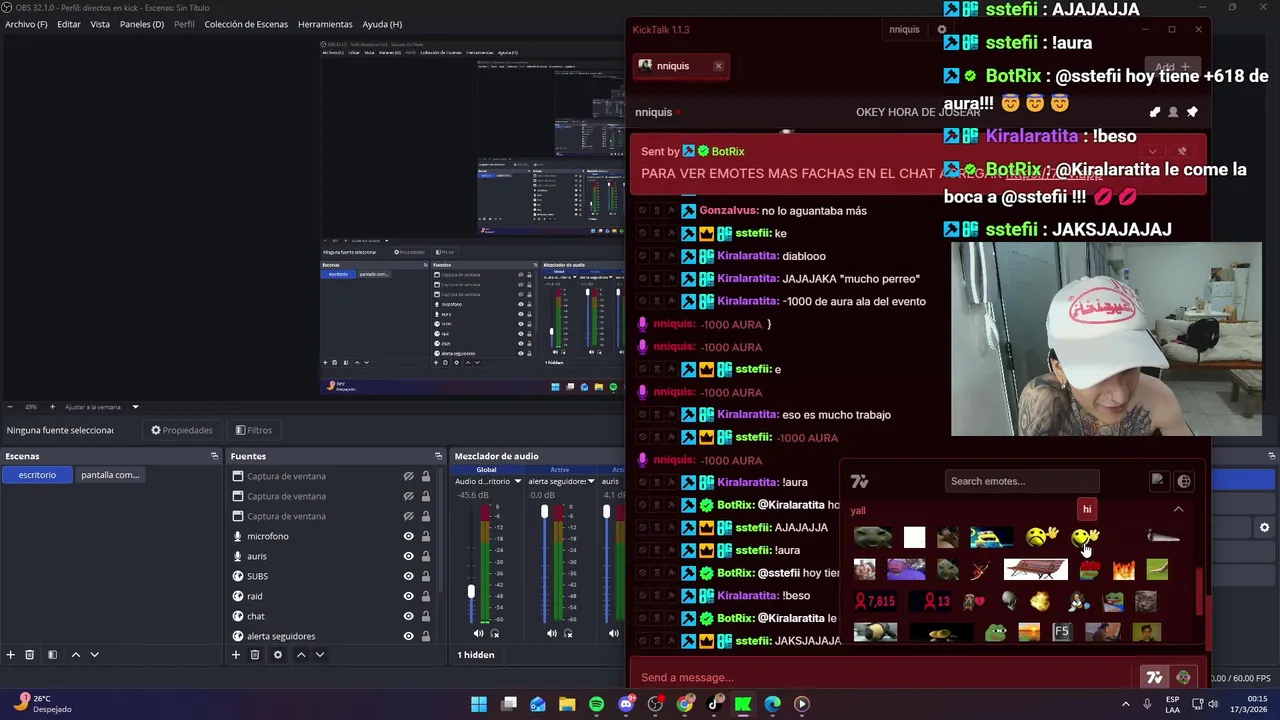The height and width of the screenshot is (720, 1280).
Task: Hide the raid source
Action: pos(408,596)
